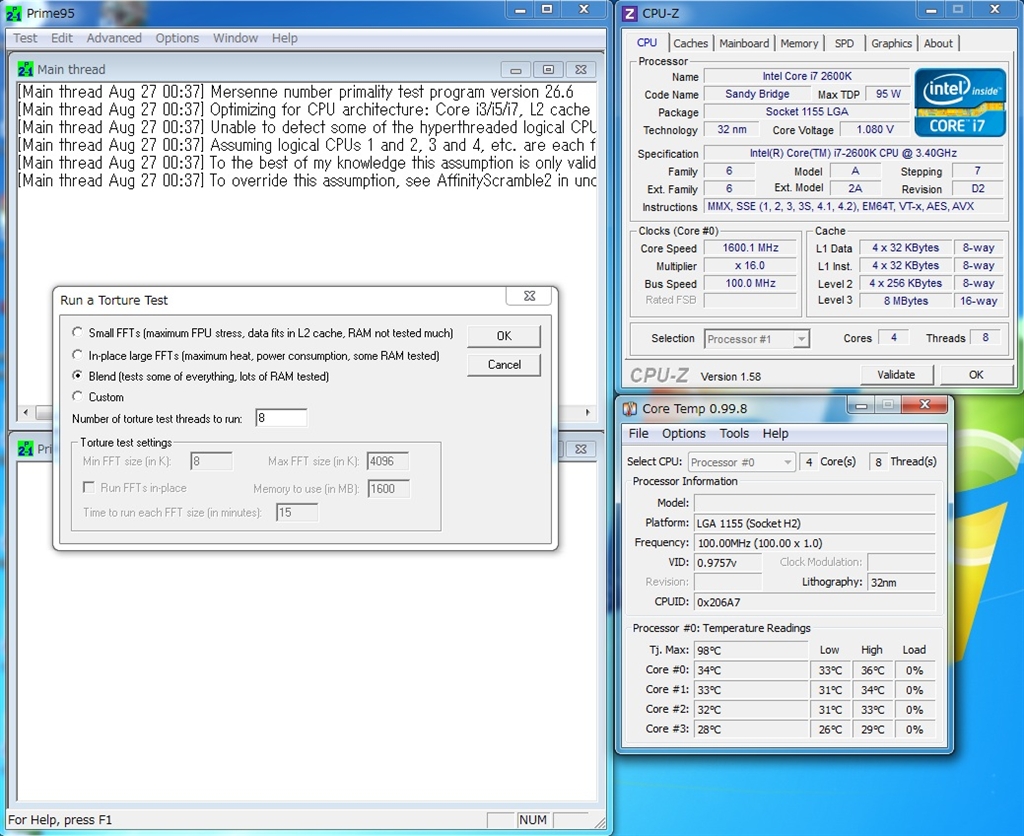Click the Core Temp thermometer title icon

coord(629,408)
